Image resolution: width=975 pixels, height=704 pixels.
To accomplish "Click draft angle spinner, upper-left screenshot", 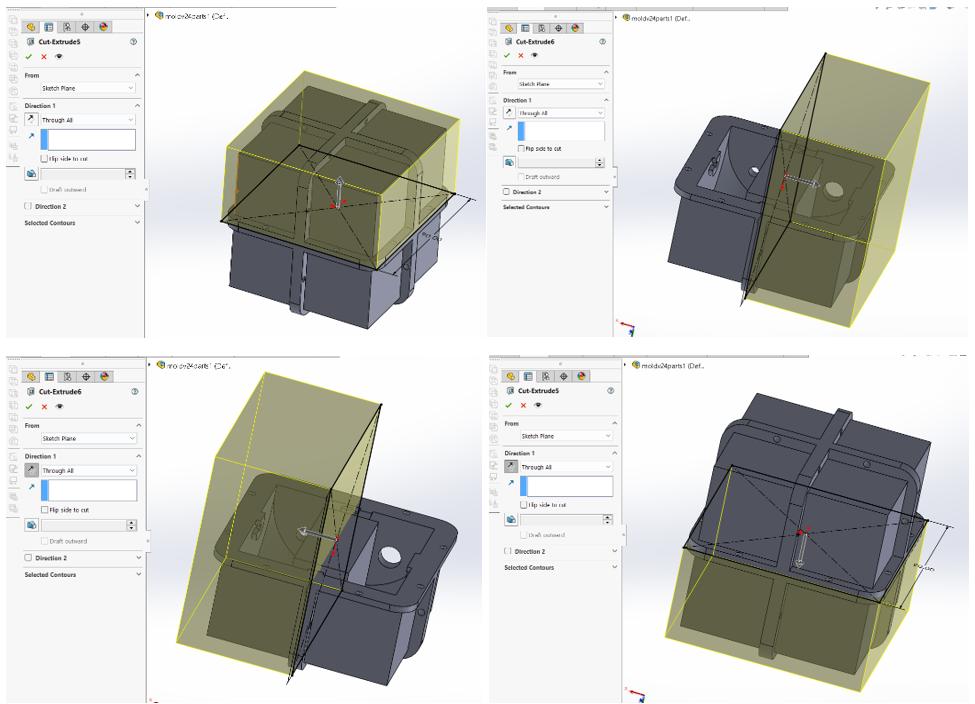I will coord(130,174).
